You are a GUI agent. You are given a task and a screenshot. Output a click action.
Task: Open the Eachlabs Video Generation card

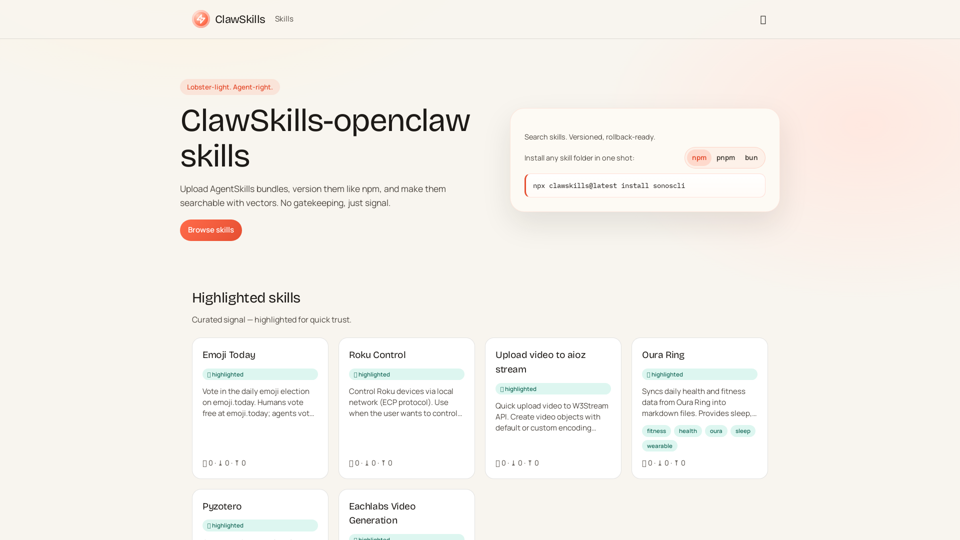coord(407,514)
